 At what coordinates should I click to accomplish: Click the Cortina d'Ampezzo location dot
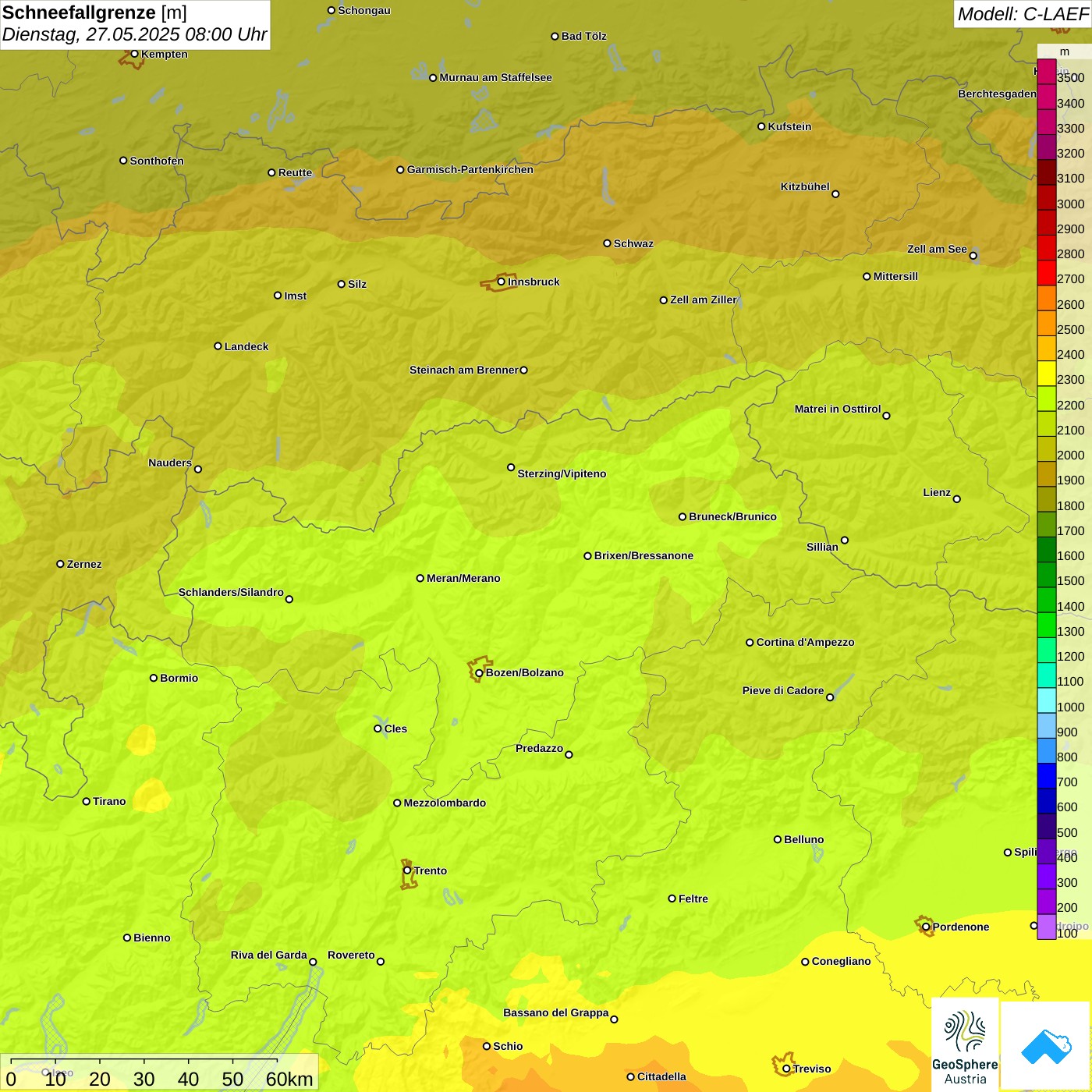(750, 643)
